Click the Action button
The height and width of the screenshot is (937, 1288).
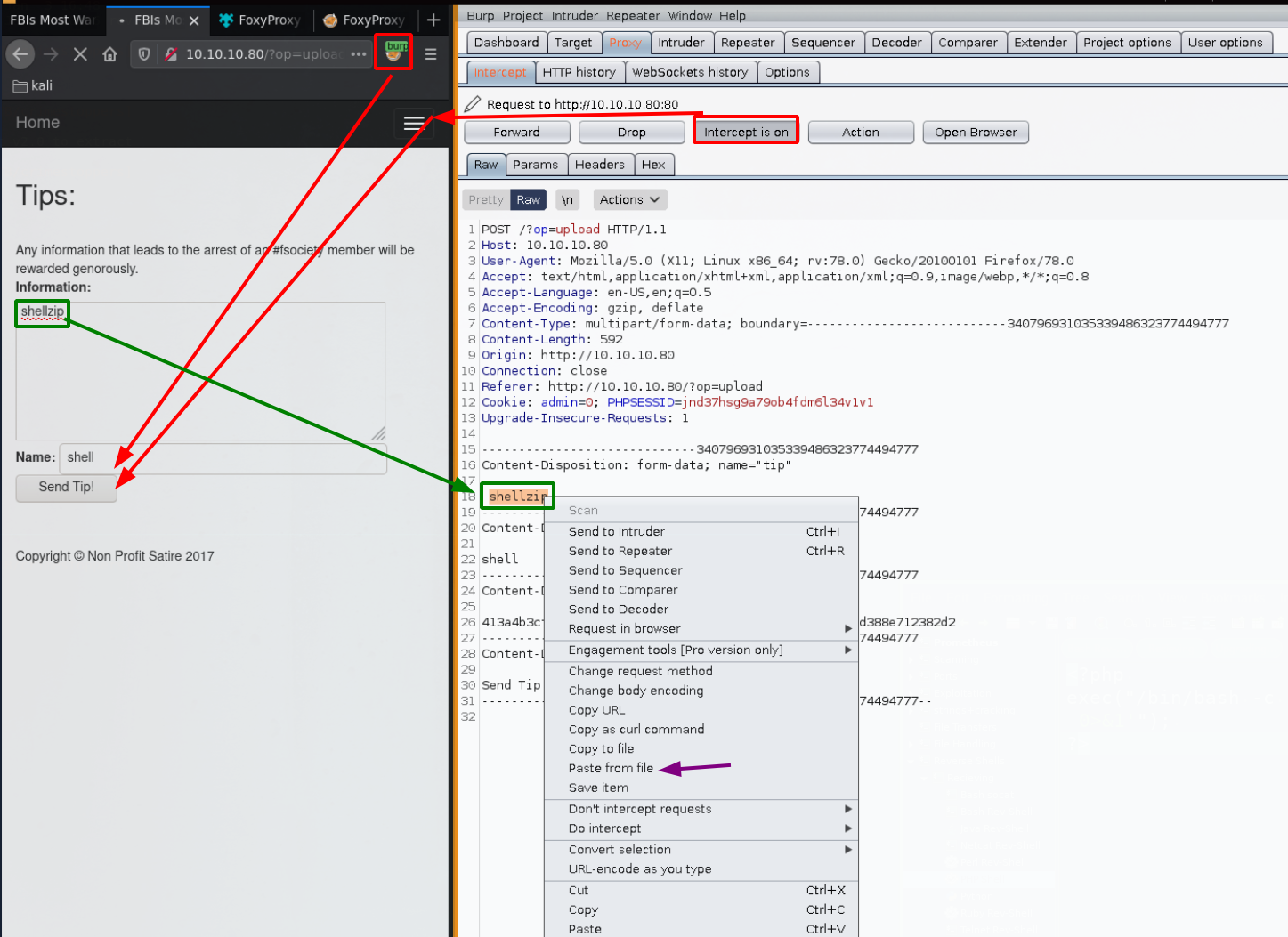point(861,132)
